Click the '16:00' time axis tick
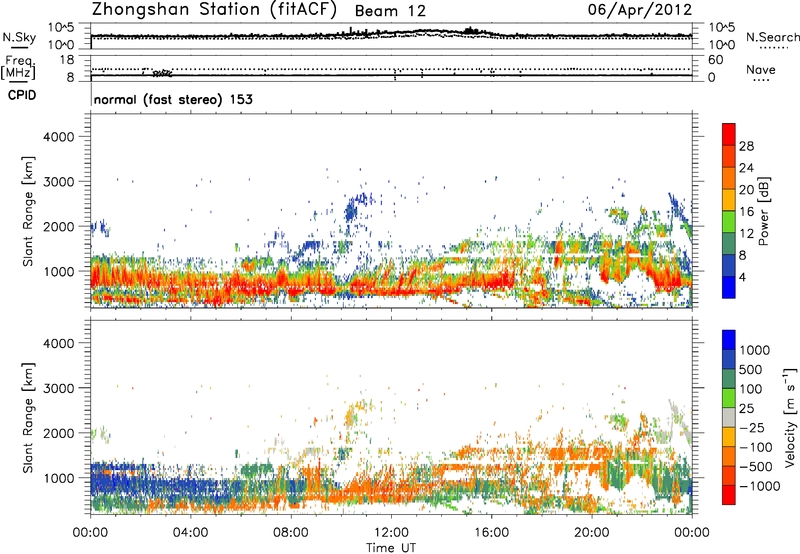800x554 pixels. [491, 533]
